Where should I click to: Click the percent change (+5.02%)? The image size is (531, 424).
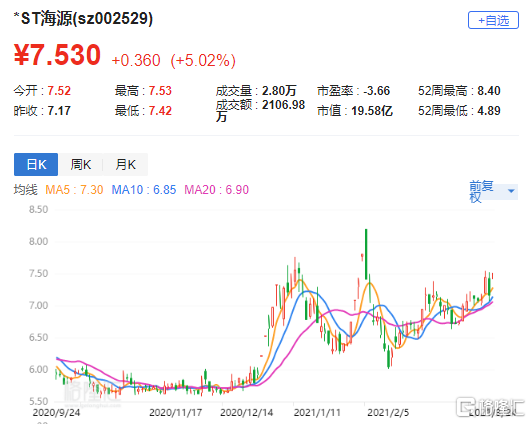pos(203,61)
